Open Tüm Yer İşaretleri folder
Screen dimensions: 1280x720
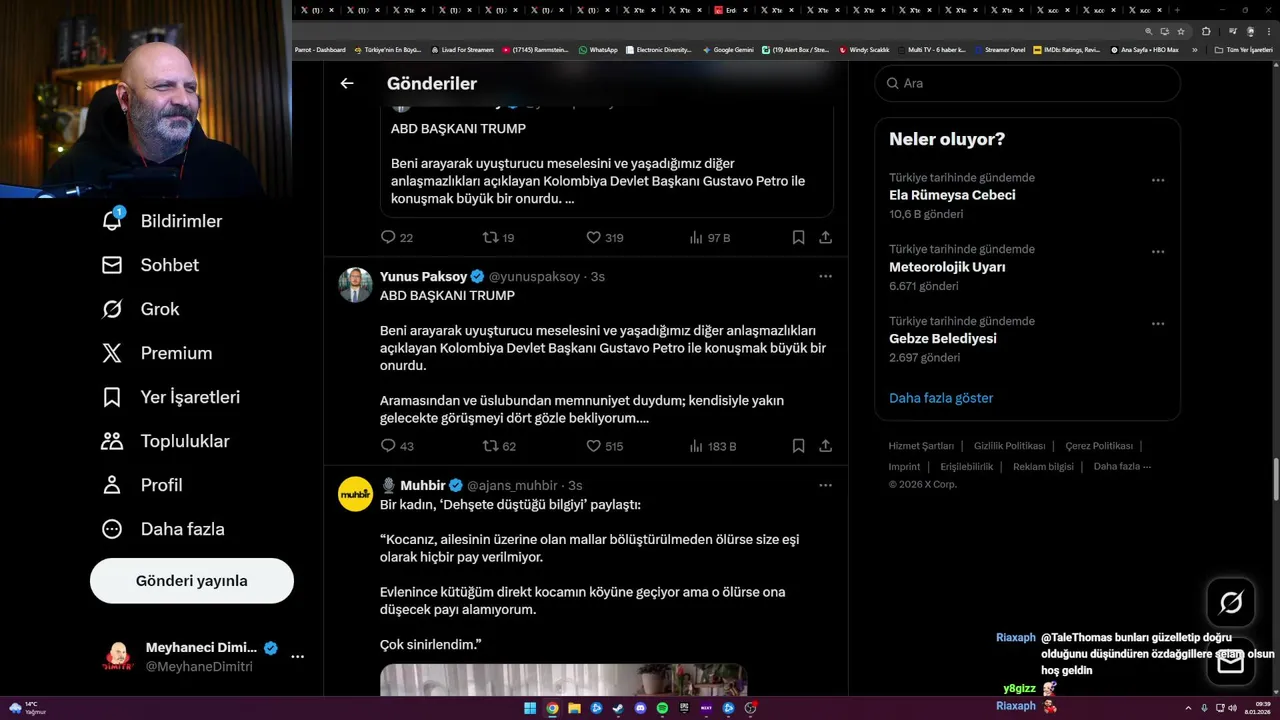pyautogui.click(x=1244, y=50)
